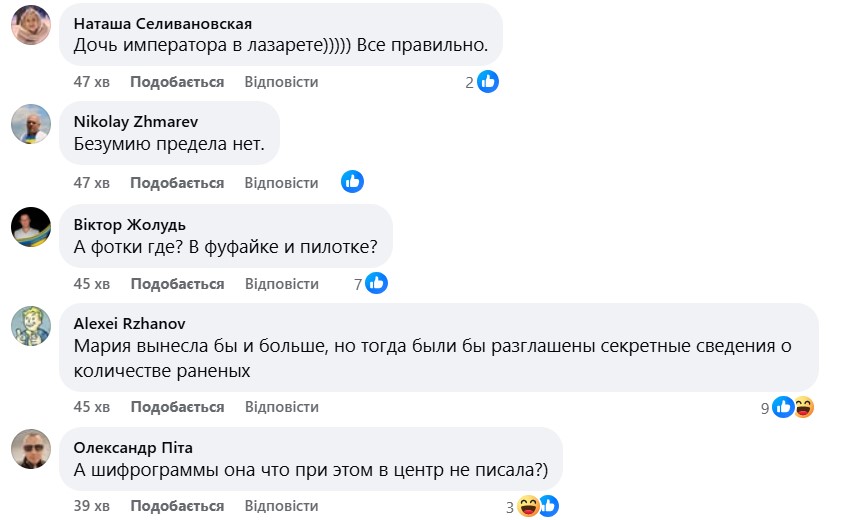Click the haha emoji on Alexei Rzhanov's comment
Screen dimensions: 862x520
[x=803, y=407]
